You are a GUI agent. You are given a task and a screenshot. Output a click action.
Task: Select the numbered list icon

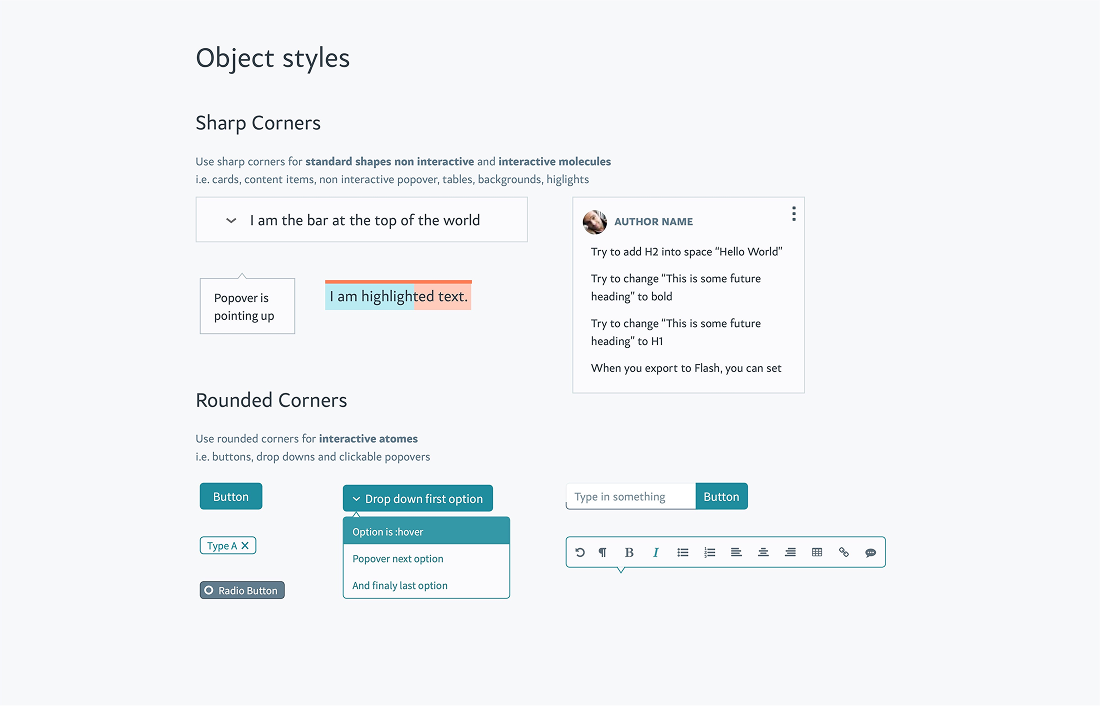(709, 552)
